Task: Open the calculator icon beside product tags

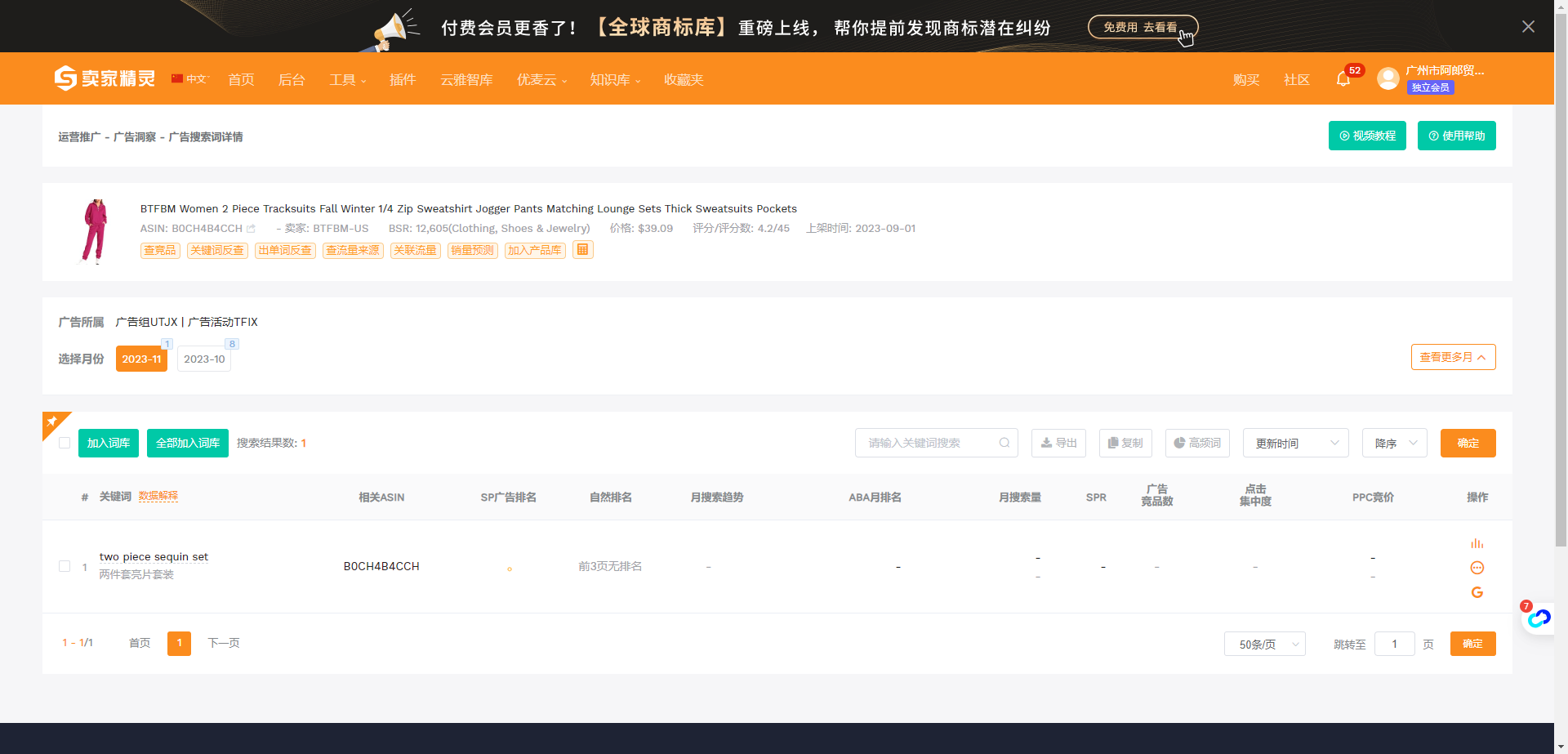Action: click(x=582, y=250)
